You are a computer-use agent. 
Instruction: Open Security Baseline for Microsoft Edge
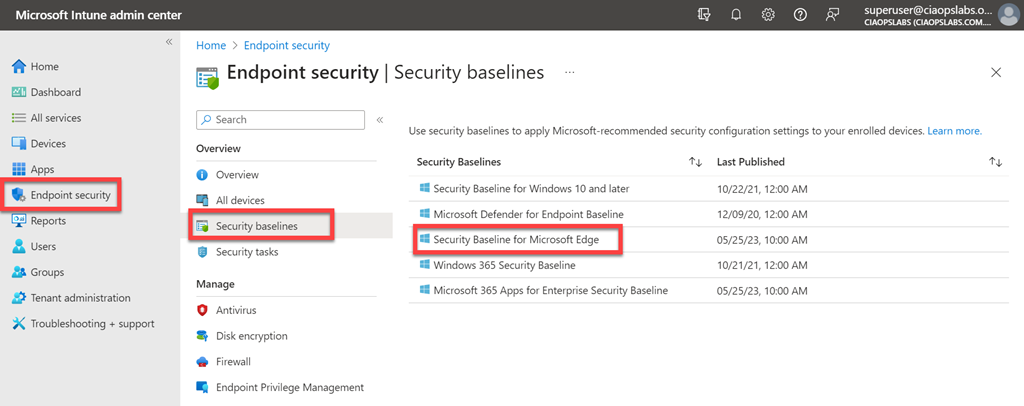pyautogui.click(x=516, y=240)
